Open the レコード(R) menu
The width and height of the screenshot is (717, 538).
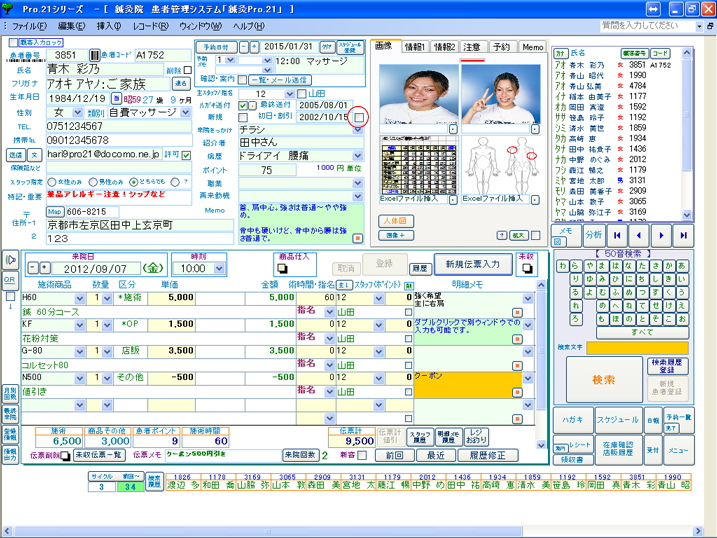(151, 26)
